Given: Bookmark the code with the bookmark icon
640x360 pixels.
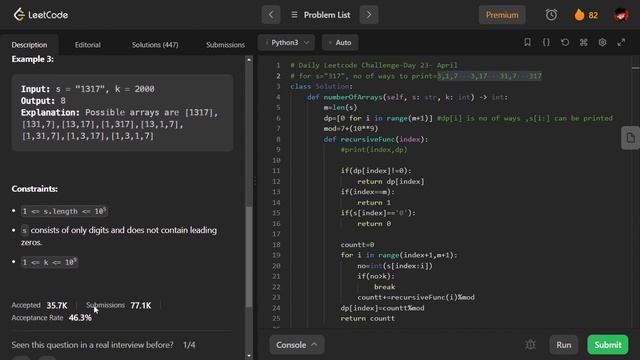Looking at the screenshot, I should [x=527, y=42].
